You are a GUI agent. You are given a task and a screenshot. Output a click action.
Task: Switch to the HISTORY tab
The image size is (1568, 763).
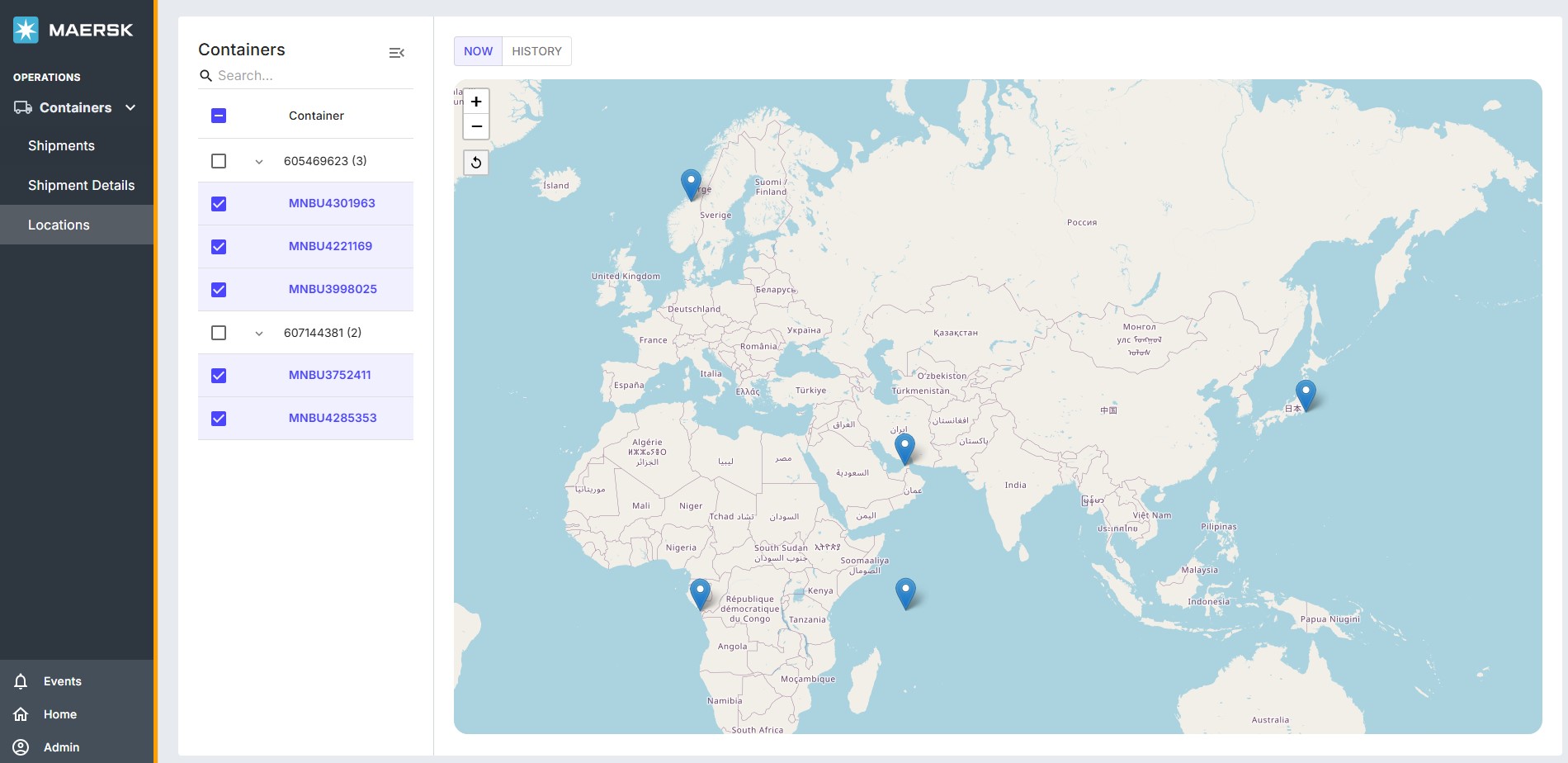[536, 51]
